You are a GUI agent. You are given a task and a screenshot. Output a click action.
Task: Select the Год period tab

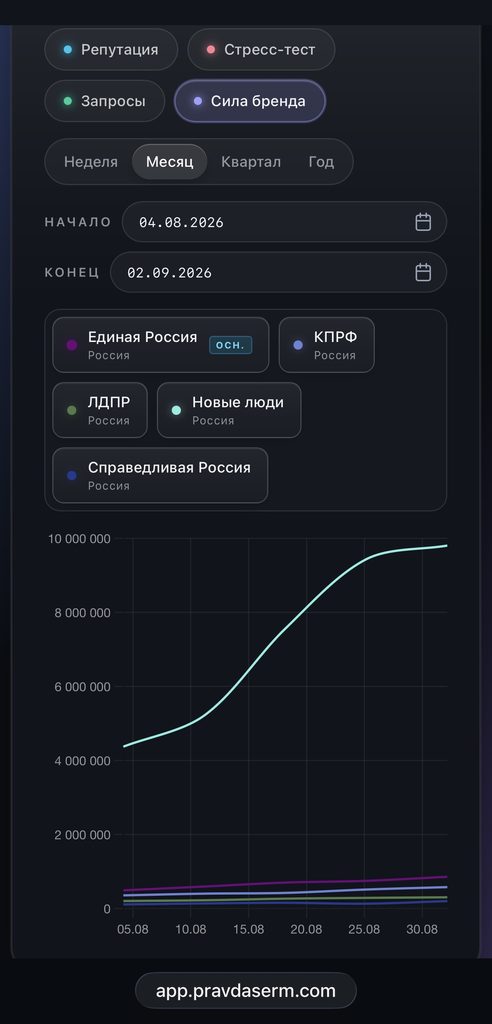point(321,162)
